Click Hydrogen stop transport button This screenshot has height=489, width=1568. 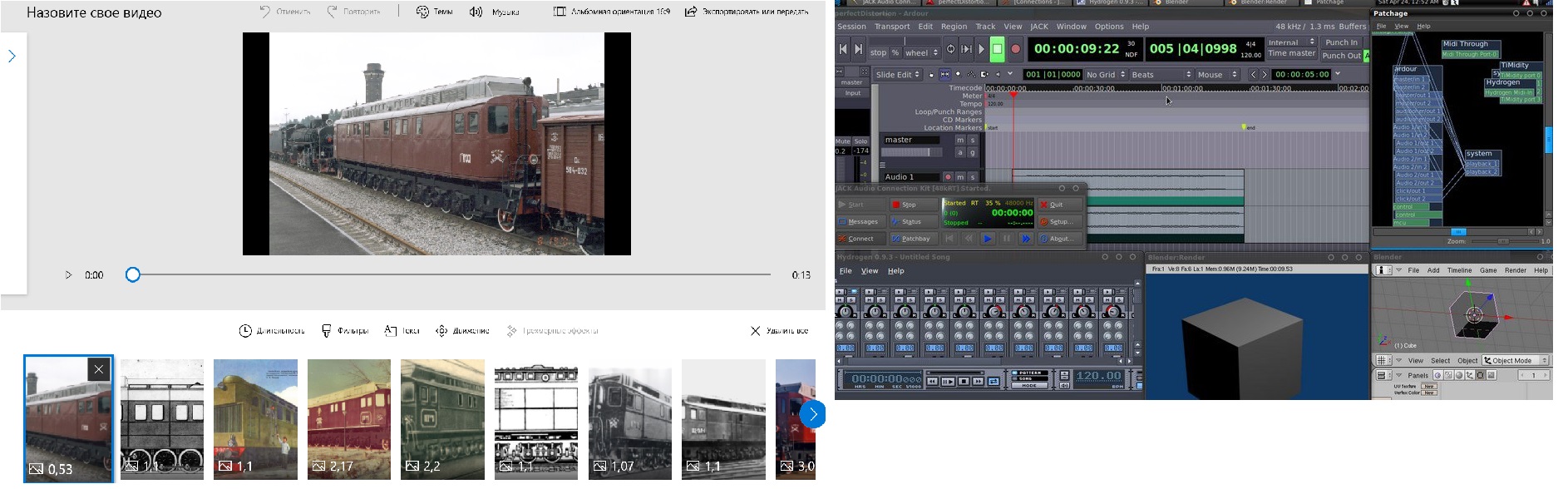tap(964, 381)
